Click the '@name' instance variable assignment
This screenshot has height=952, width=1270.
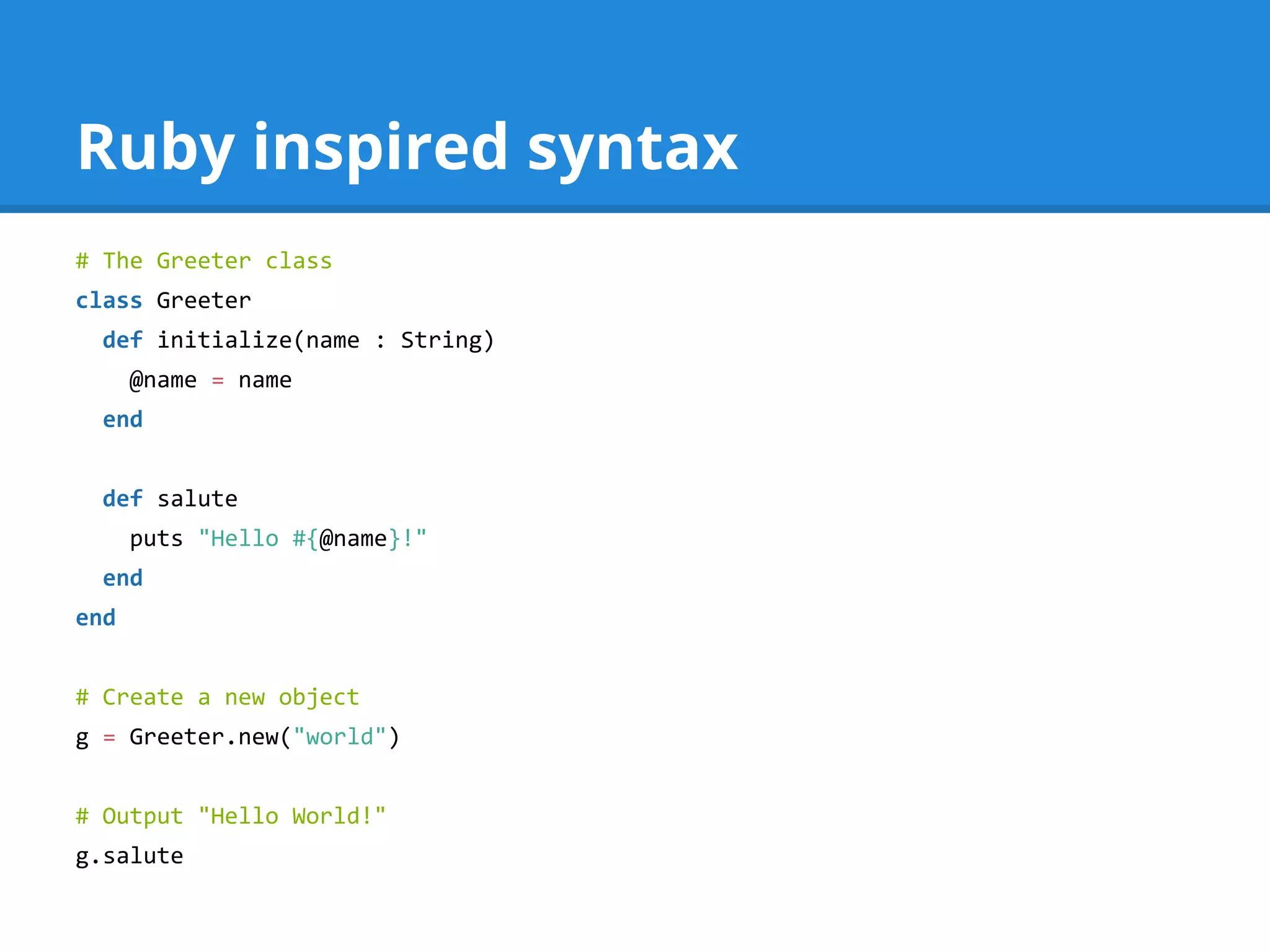pos(162,380)
